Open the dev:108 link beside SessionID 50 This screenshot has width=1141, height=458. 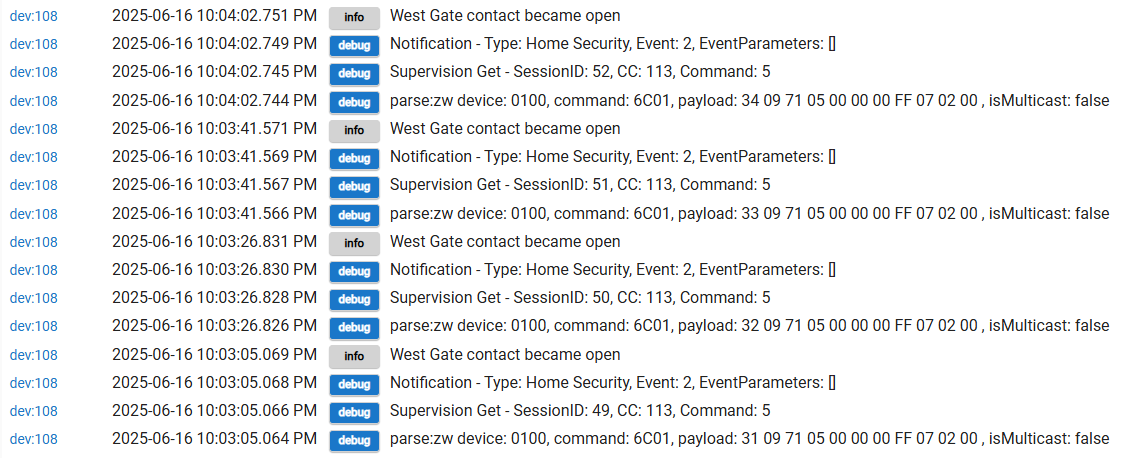34,298
